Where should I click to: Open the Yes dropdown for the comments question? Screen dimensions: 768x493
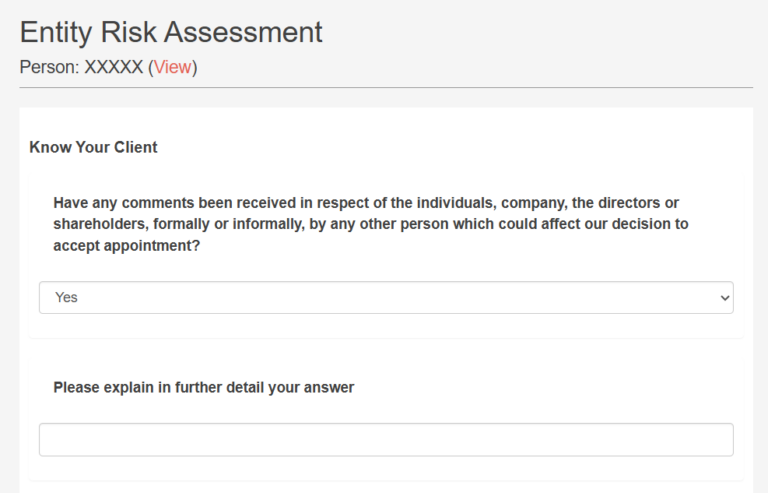click(386, 297)
